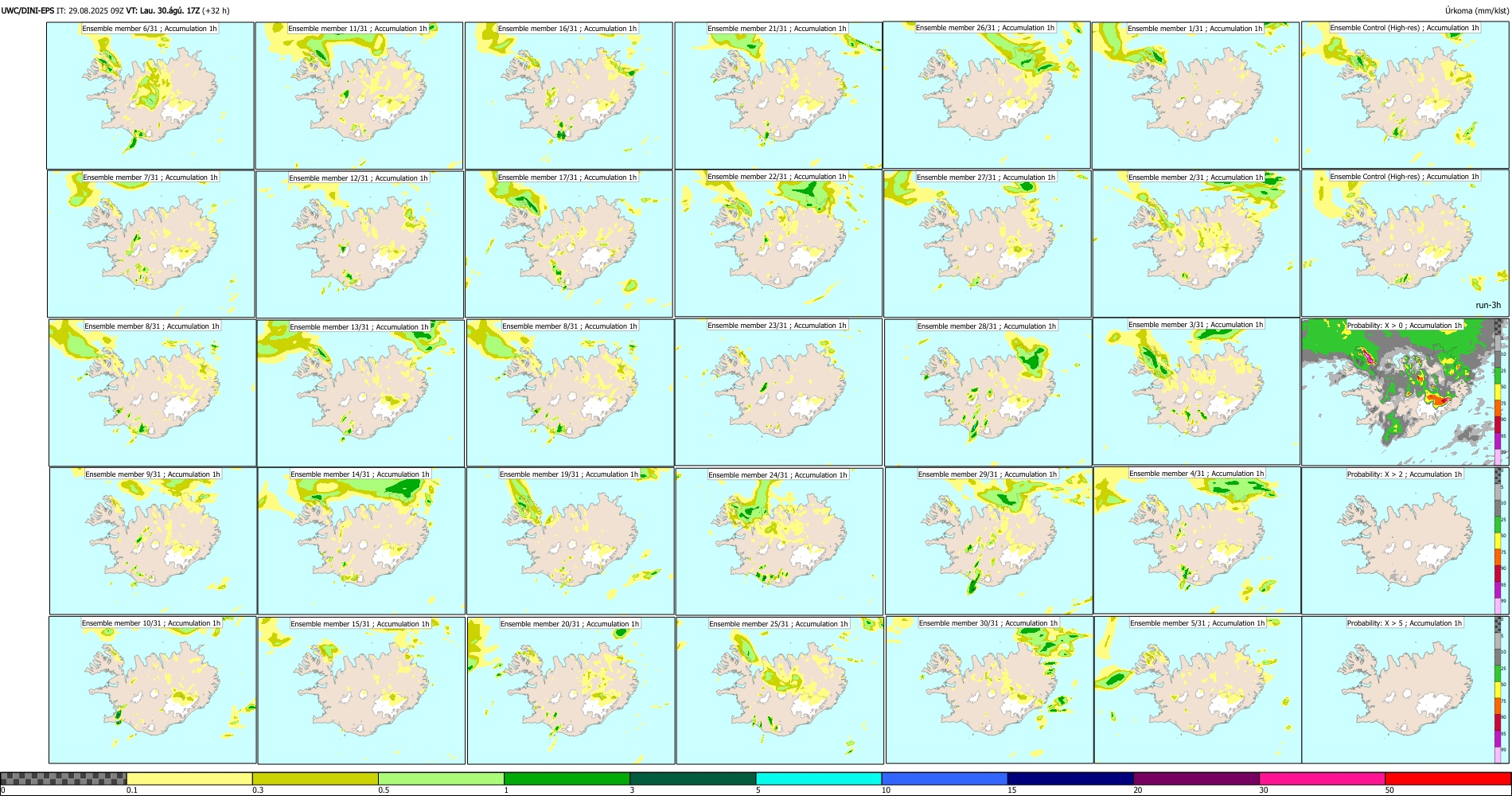Click the 'run-3h' label
The width and height of the screenshot is (1512, 796).
coord(1488,306)
